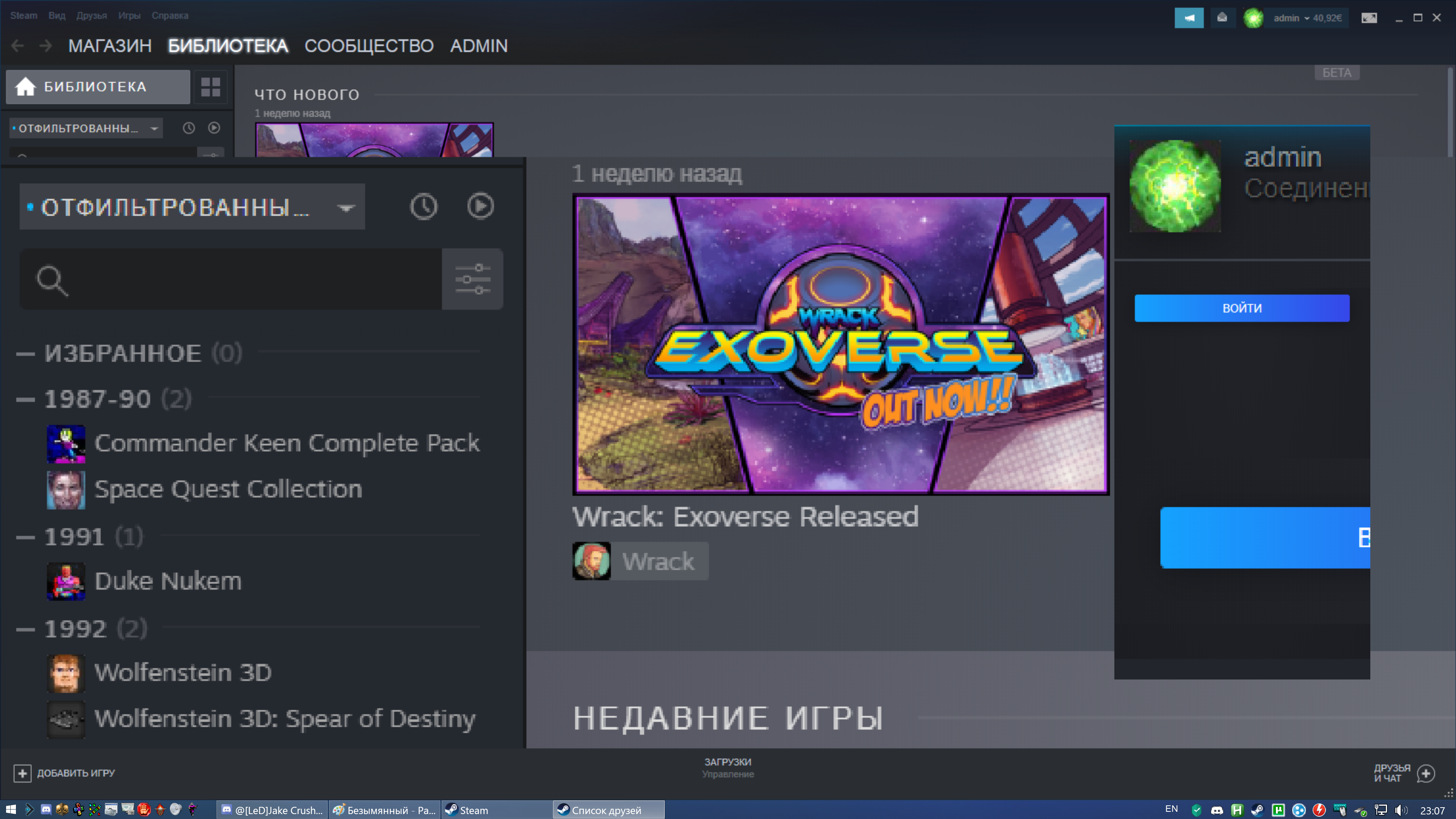Image resolution: width=1456 pixels, height=819 pixels.
Task: Click the announcements megaphone icon
Action: [1189, 18]
